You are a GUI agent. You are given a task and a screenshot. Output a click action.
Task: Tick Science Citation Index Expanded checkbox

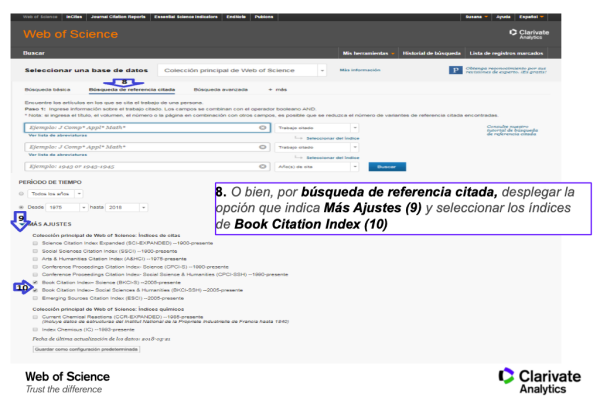pyautogui.click(x=35, y=243)
